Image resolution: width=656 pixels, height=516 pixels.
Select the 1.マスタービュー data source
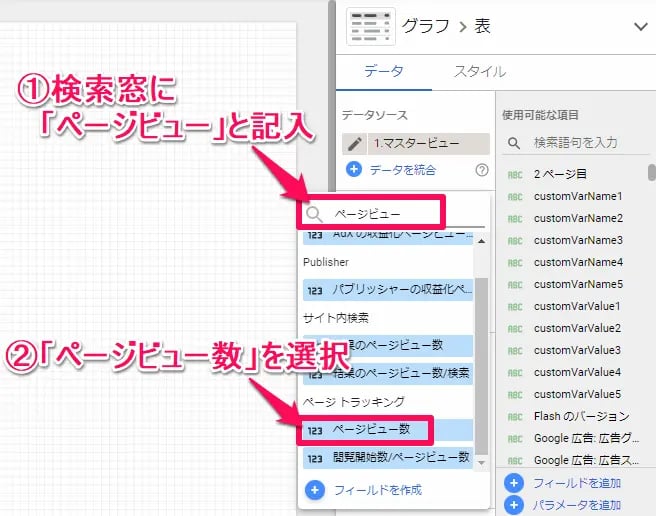coord(424,144)
